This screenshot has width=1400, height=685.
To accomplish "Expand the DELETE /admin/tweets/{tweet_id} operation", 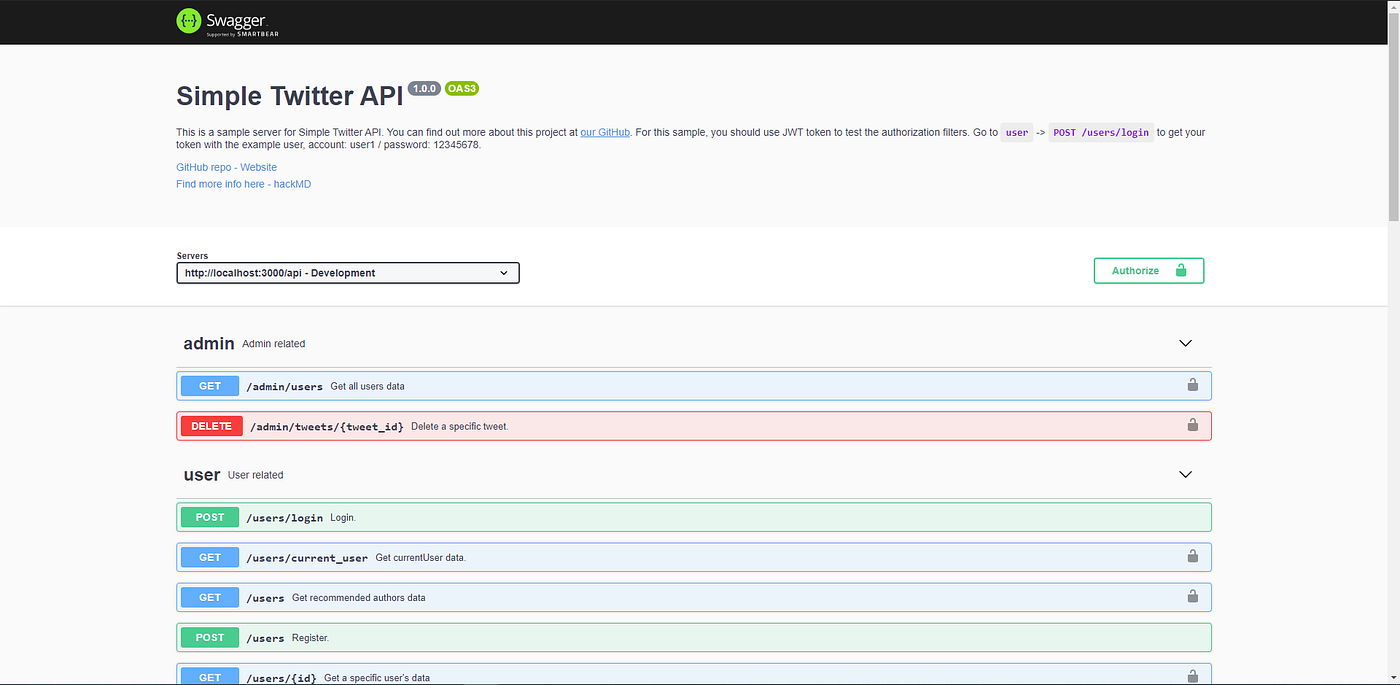I will [694, 426].
